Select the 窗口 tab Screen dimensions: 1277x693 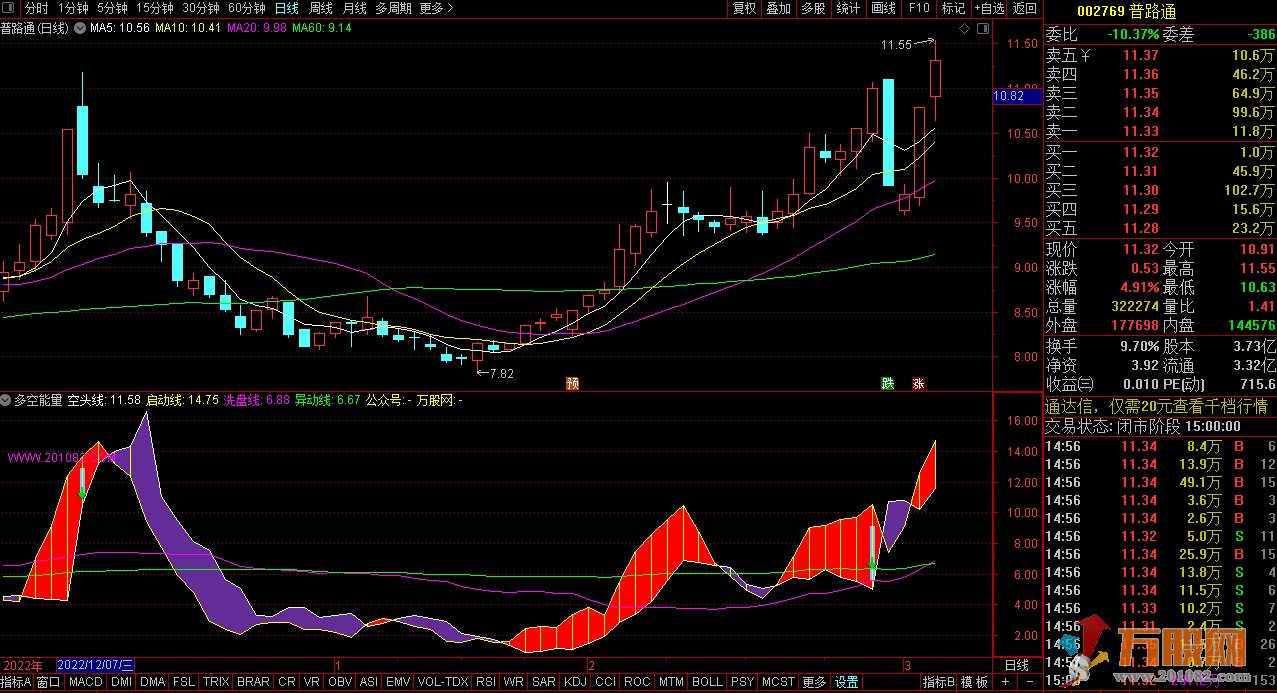pyautogui.click(x=49, y=682)
